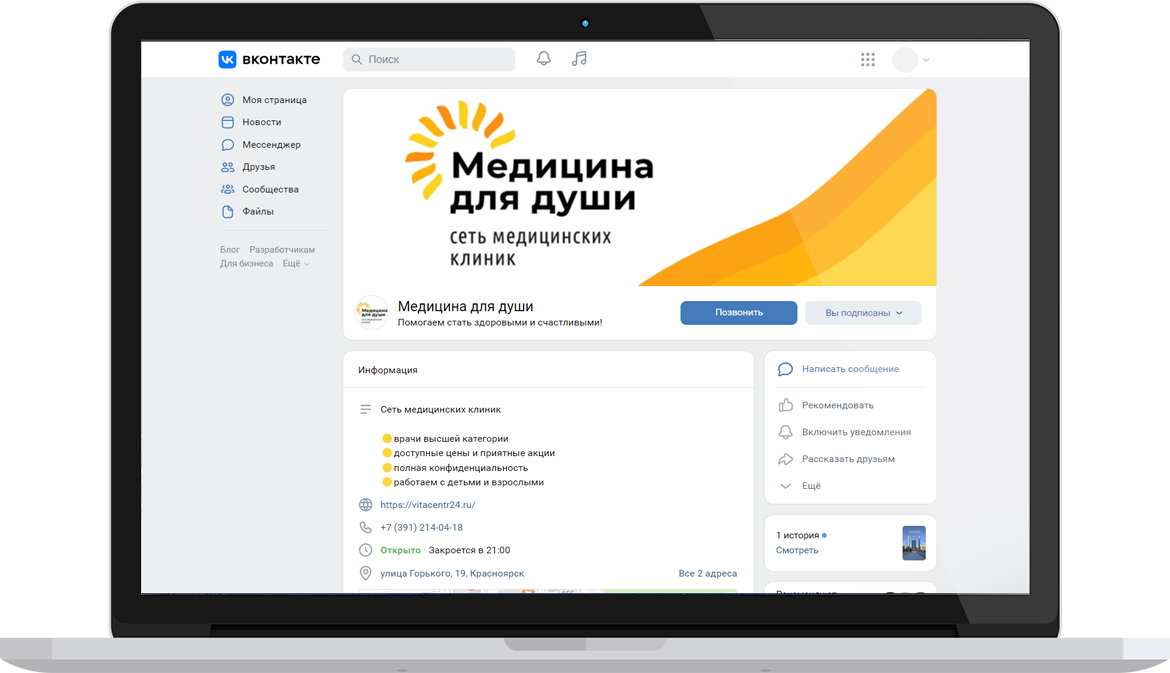This screenshot has height=673, width=1170.
Task: Click the Файлы document icon
Action: click(228, 212)
